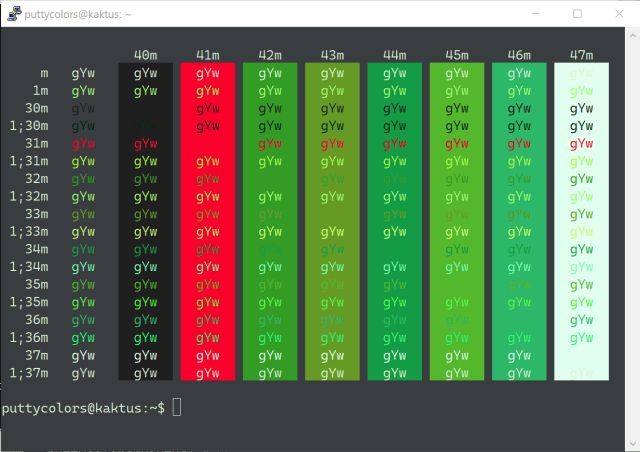Maximize the PuTTY terminal window

tap(577, 14)
